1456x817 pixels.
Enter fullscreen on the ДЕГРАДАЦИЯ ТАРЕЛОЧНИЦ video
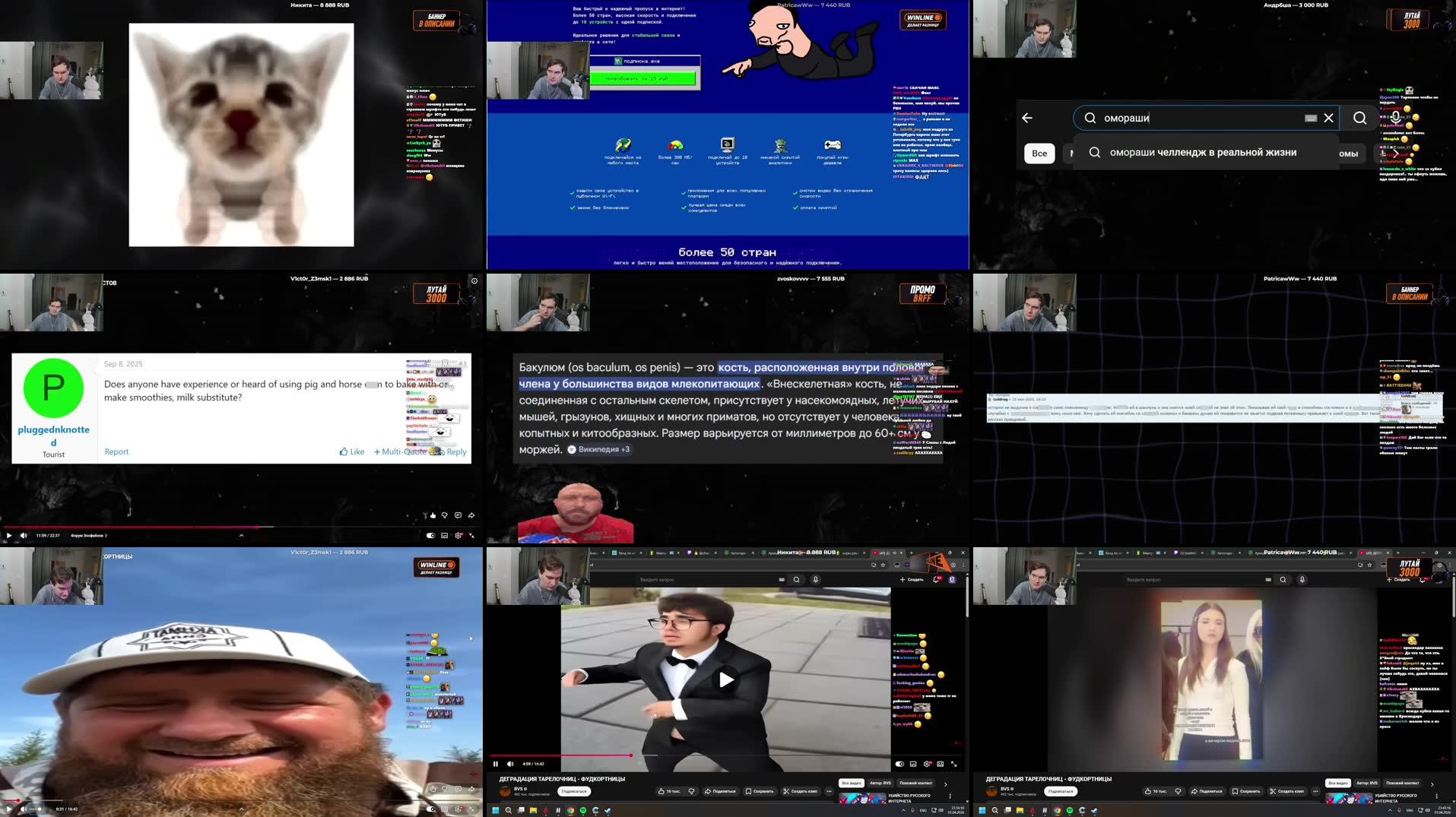954,764
